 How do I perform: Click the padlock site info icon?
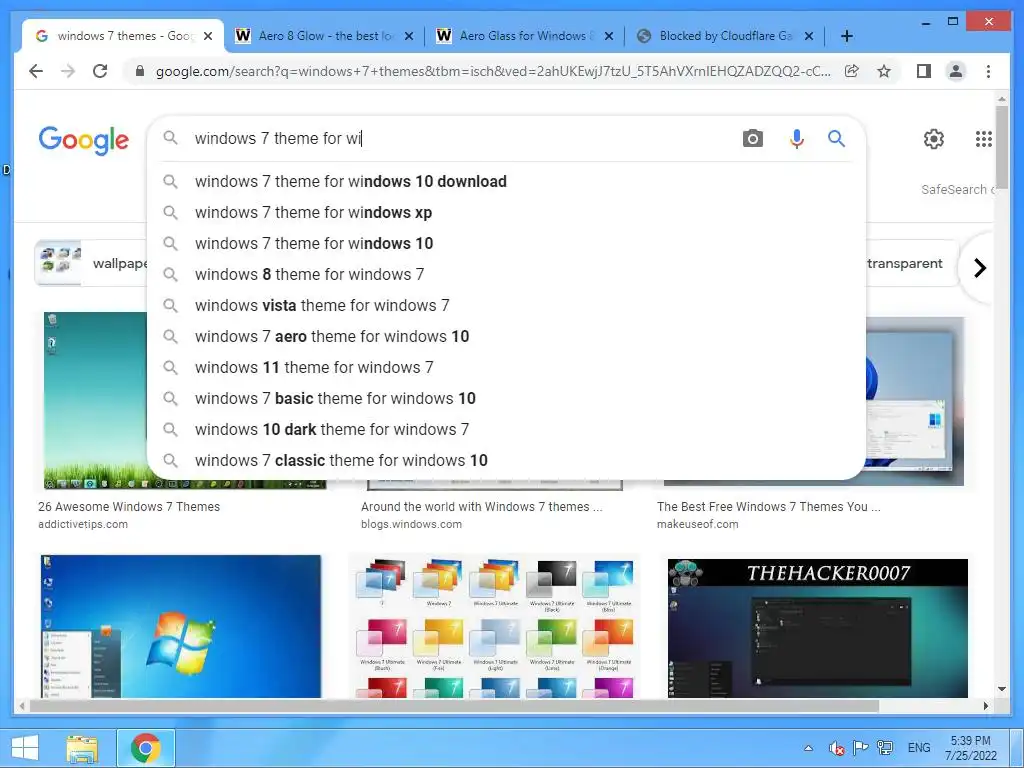click(139, 71)
